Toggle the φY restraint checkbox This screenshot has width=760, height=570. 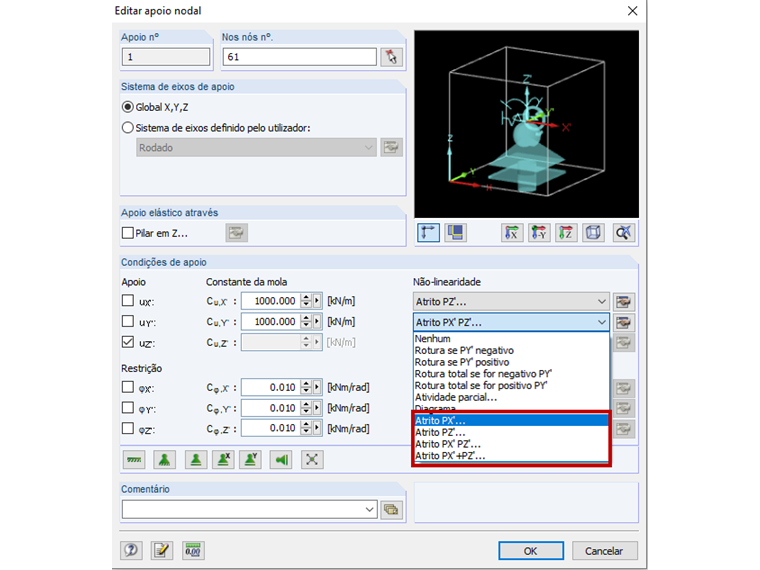(127, 408)
